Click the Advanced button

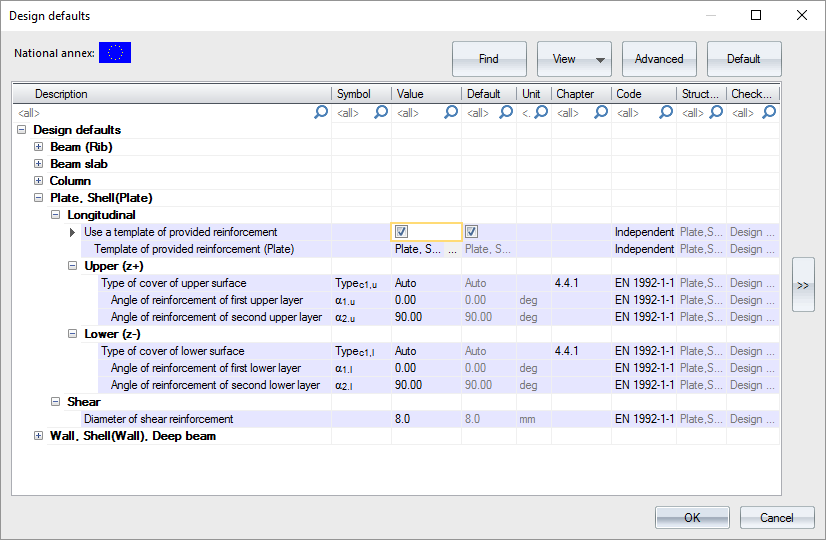[x=659, y=59]
